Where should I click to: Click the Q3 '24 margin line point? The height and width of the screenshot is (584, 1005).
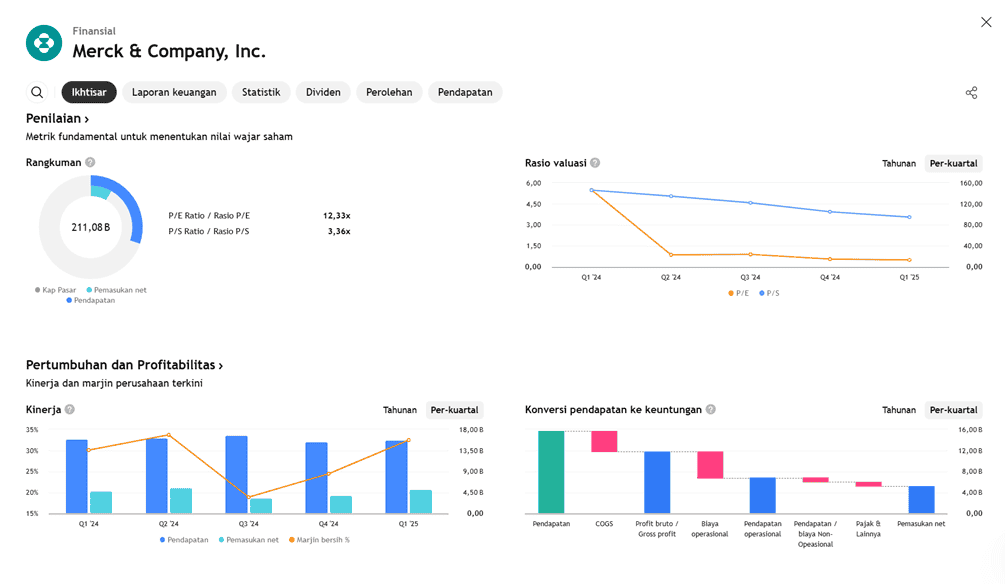coord(249,497)
